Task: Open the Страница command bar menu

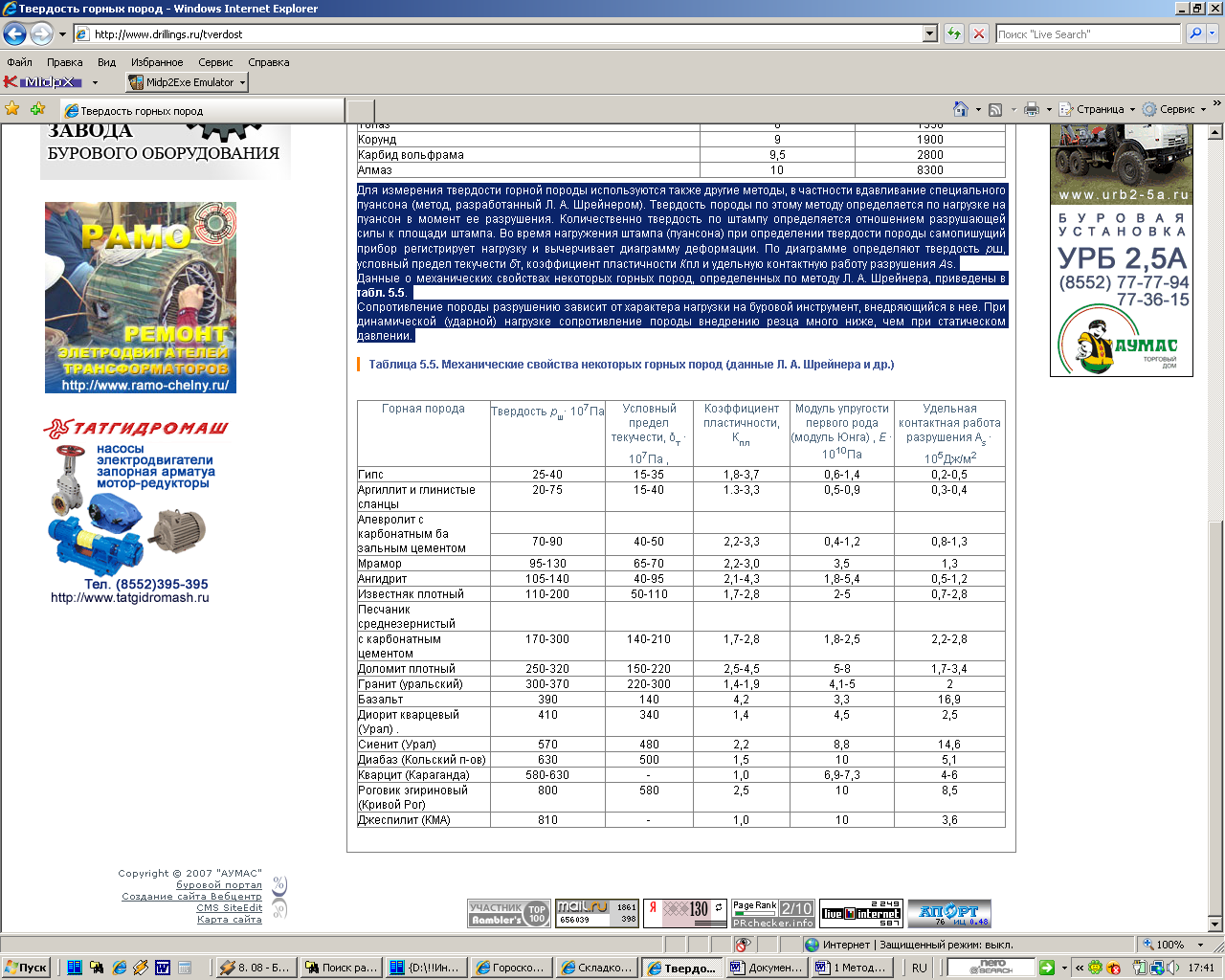Action: (x=1097, y=109)
